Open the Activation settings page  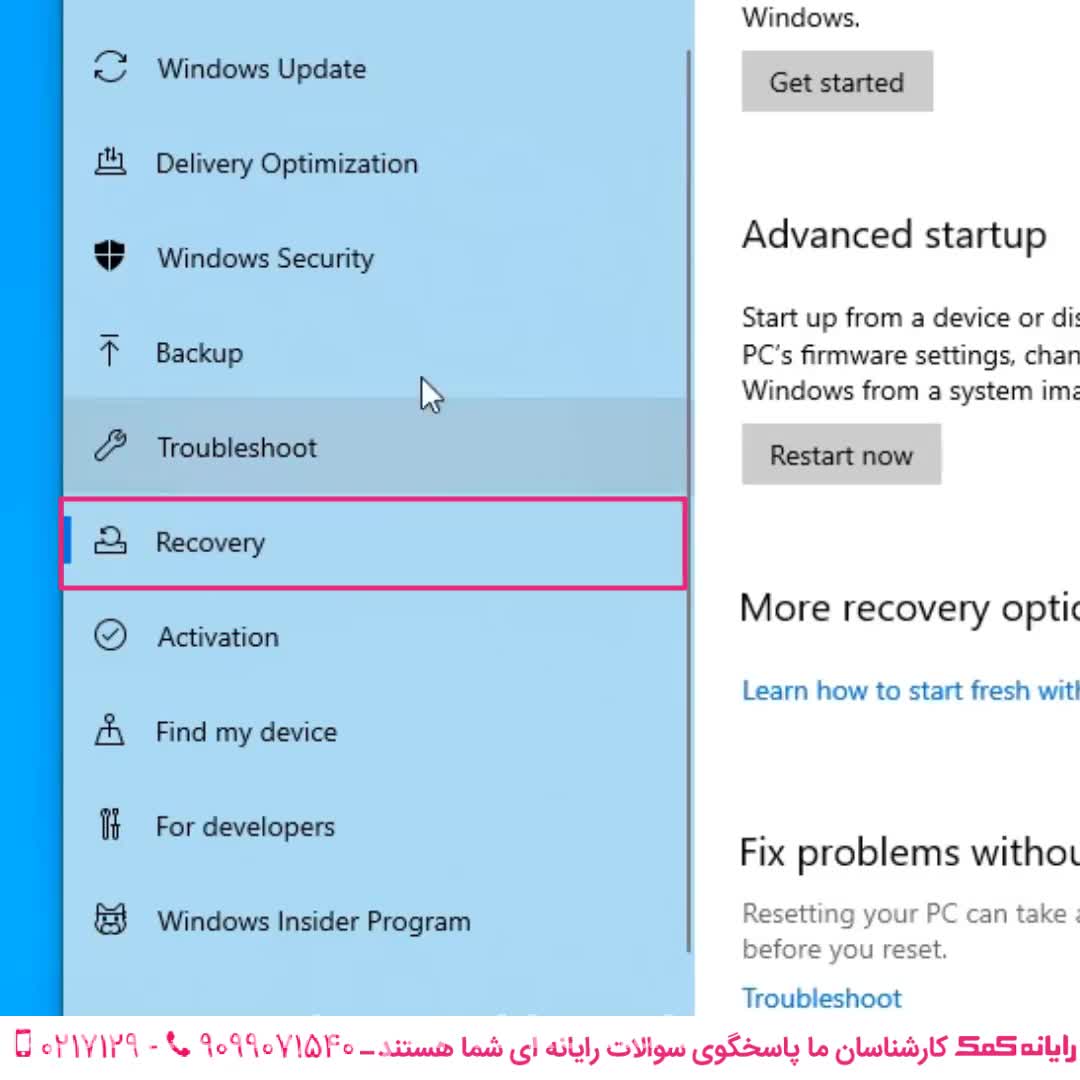point(217,637)
